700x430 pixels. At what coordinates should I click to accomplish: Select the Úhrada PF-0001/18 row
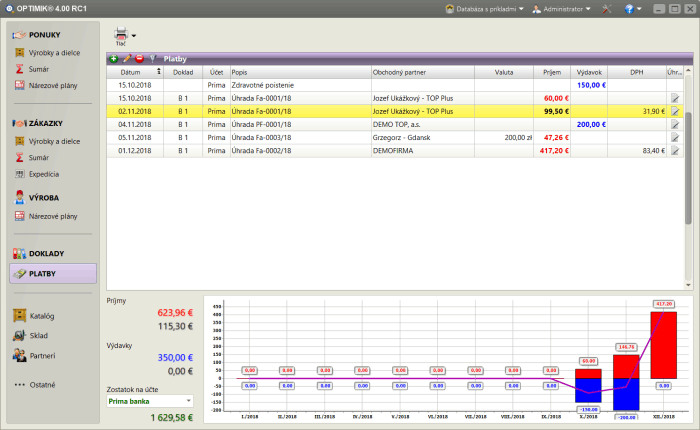pyautogui.click(x=395, y=124)
